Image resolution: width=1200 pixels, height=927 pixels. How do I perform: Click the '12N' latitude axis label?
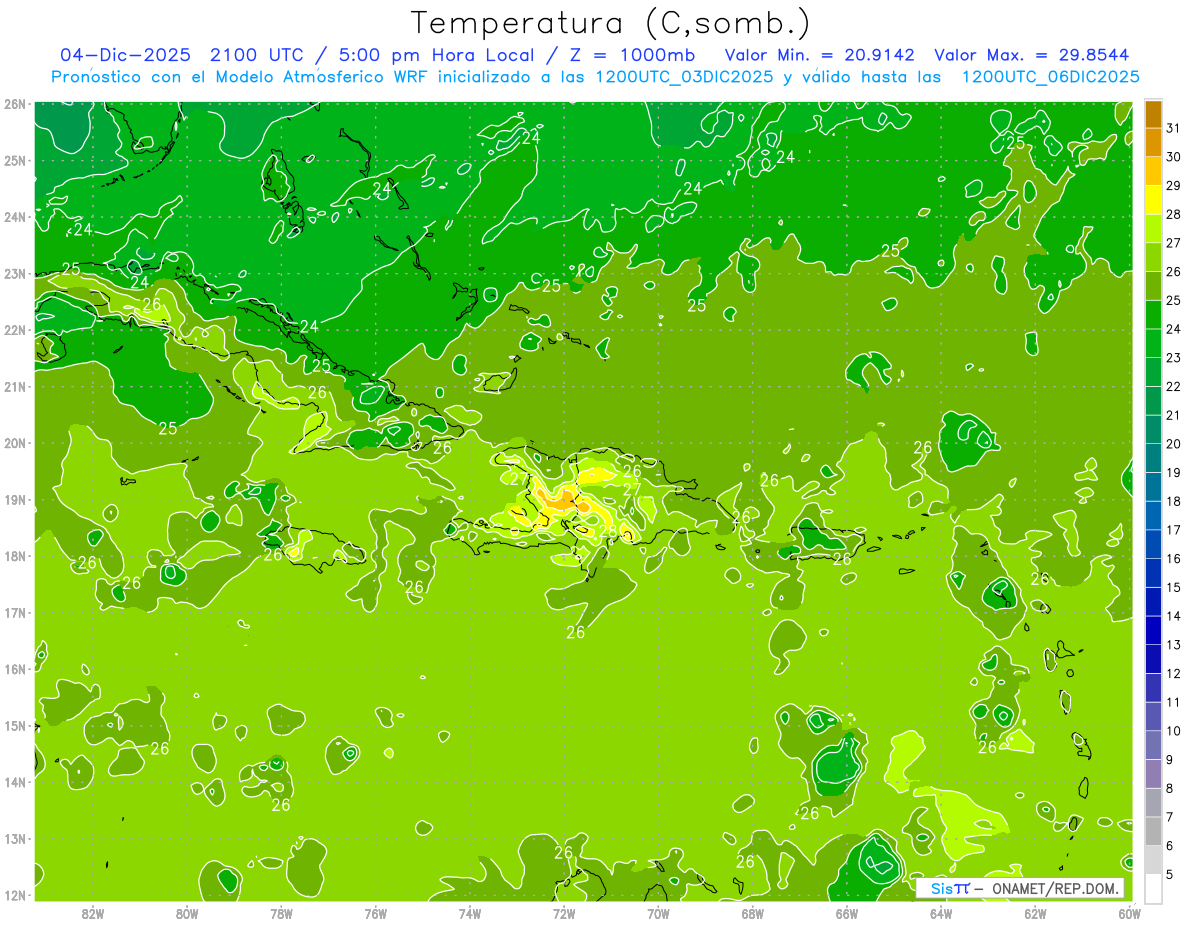click(x=14, y=895)
